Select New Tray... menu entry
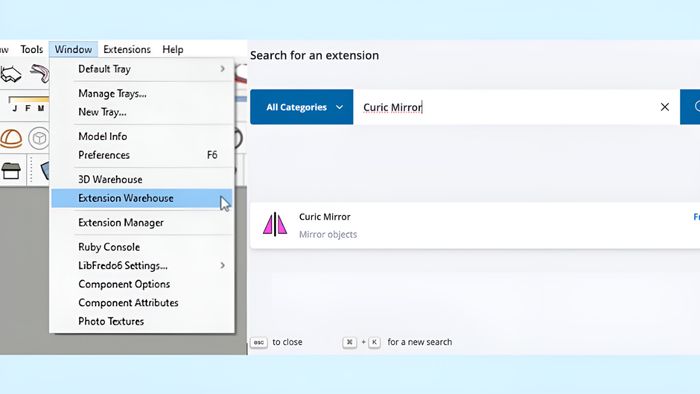 142,112
